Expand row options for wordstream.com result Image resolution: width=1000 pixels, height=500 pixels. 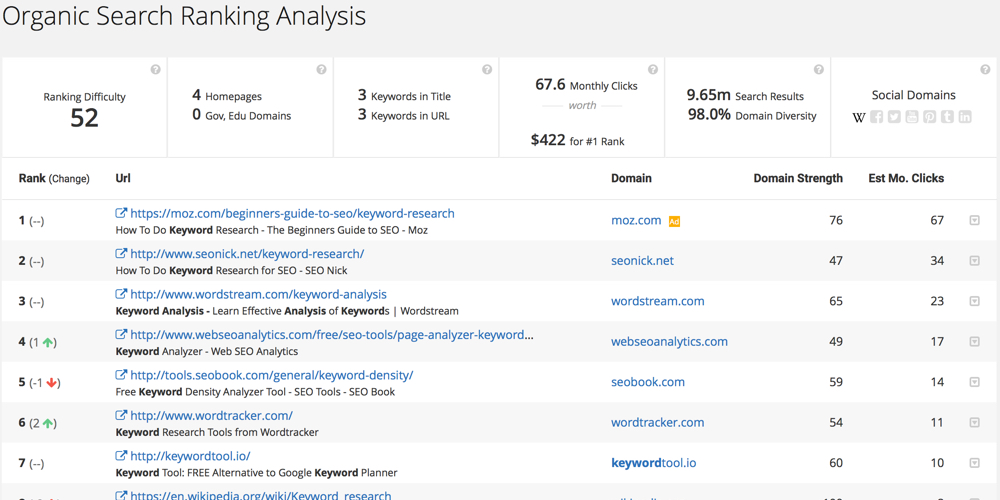(974, 302)
